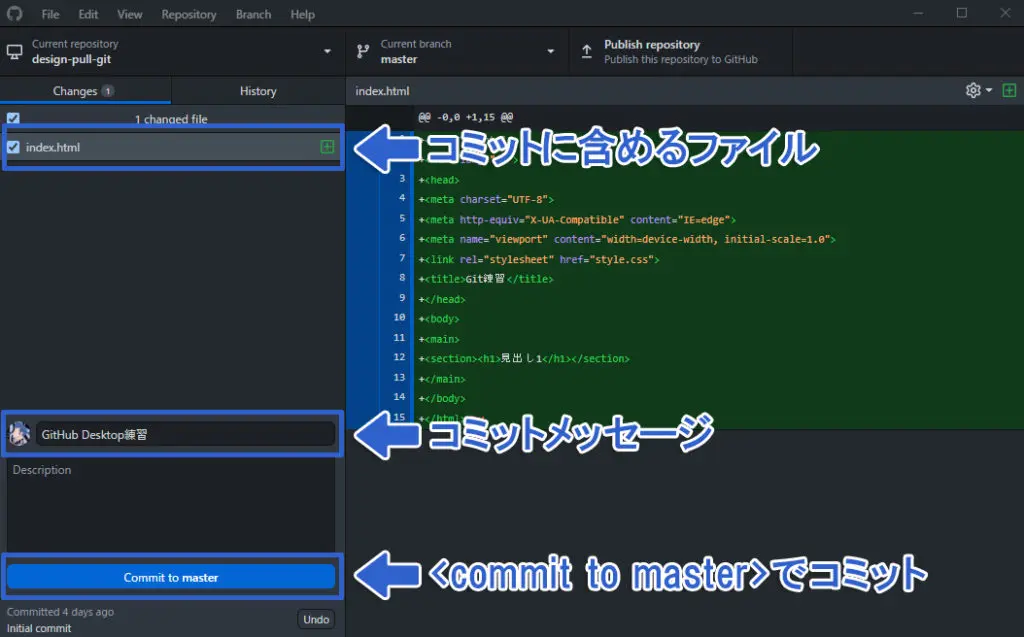Click the upload arrow icon for Publish repository
The height and width of the screenshot is (637, 1024).
click(587, 52)
